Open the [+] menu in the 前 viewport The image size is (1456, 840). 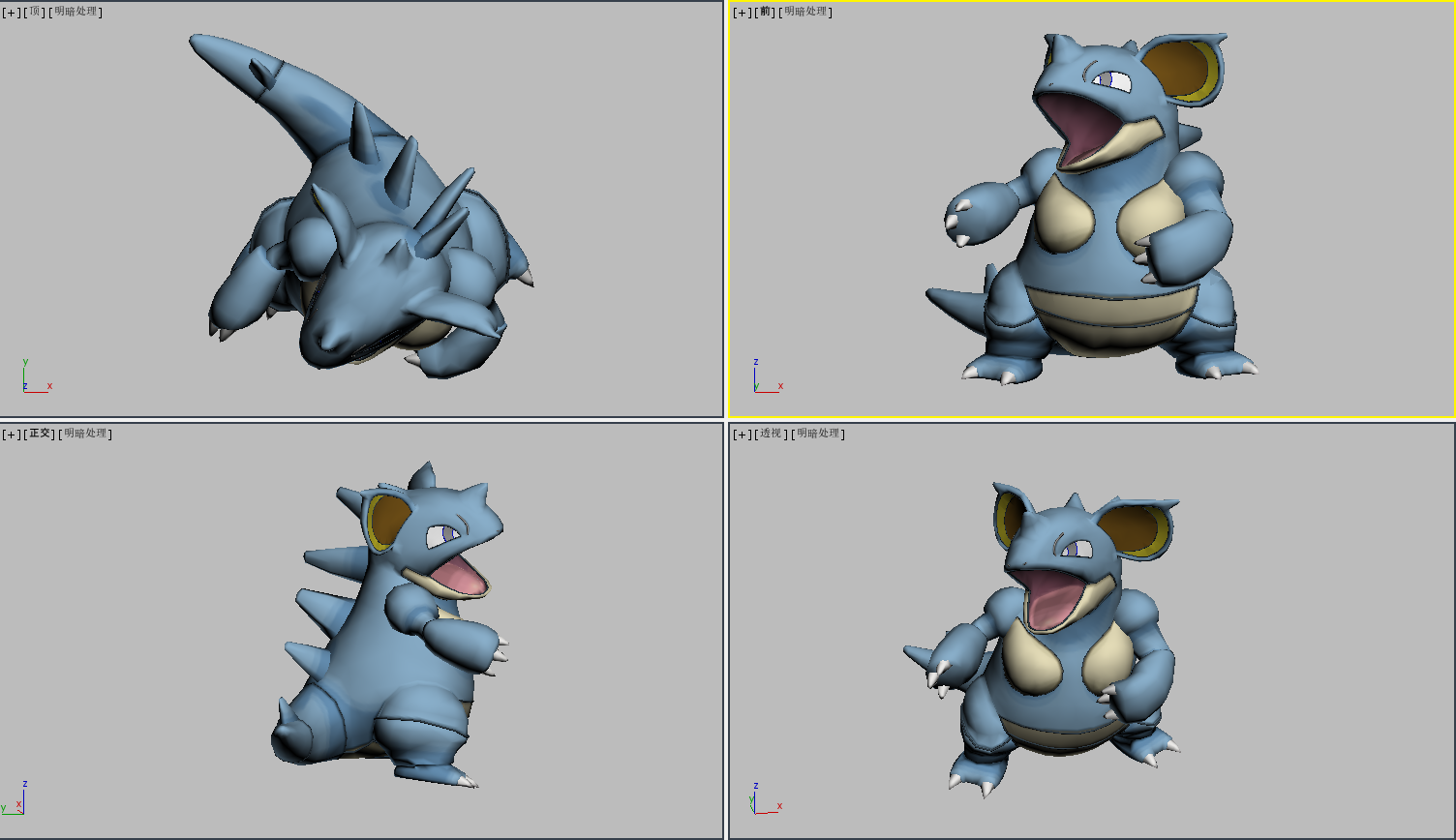[743, 12]
